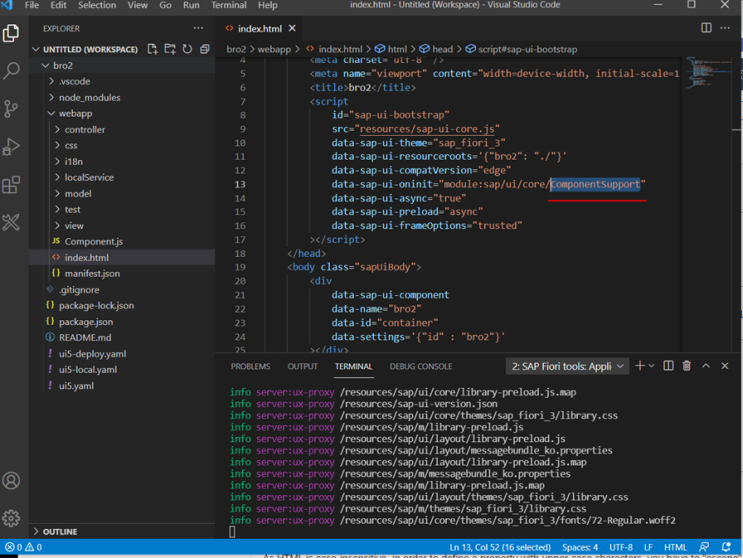Change language mode via HTML status item
743x558 pixels.
coord(675,547)
